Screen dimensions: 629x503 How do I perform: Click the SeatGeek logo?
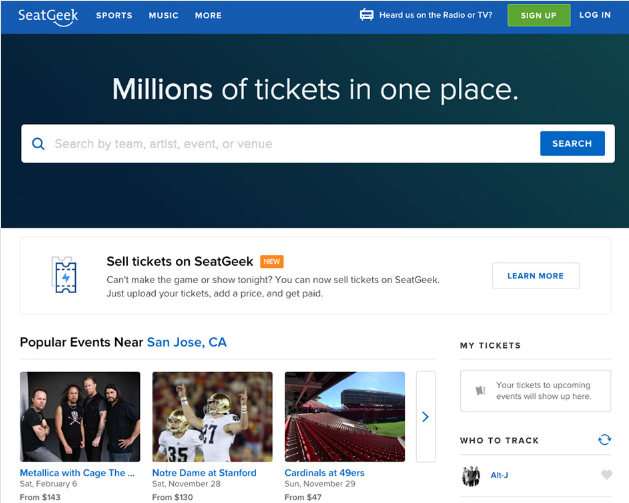click(48, 15)
